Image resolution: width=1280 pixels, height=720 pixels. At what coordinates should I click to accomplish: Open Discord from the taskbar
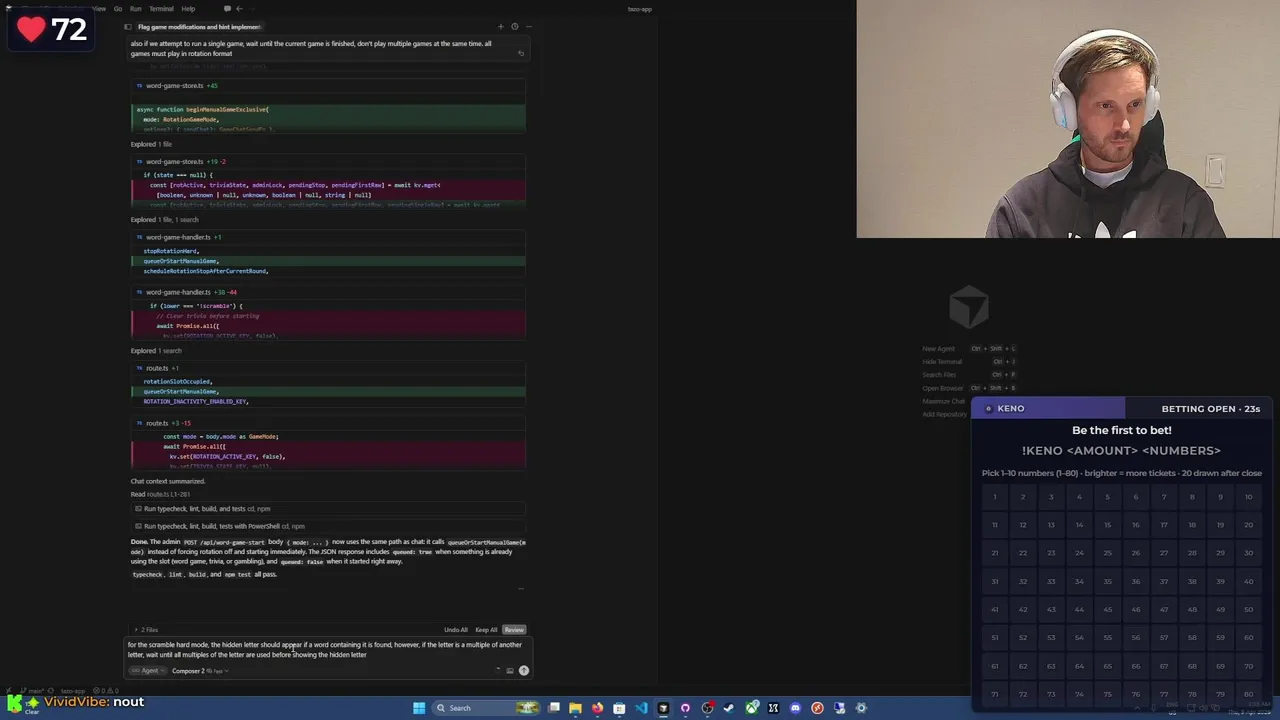[795, 708]
